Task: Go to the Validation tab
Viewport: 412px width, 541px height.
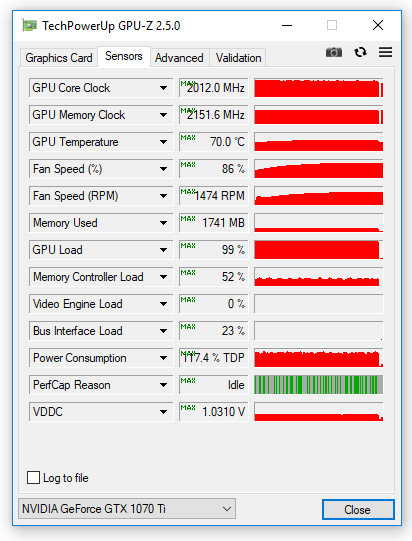Action: point(238,58)
